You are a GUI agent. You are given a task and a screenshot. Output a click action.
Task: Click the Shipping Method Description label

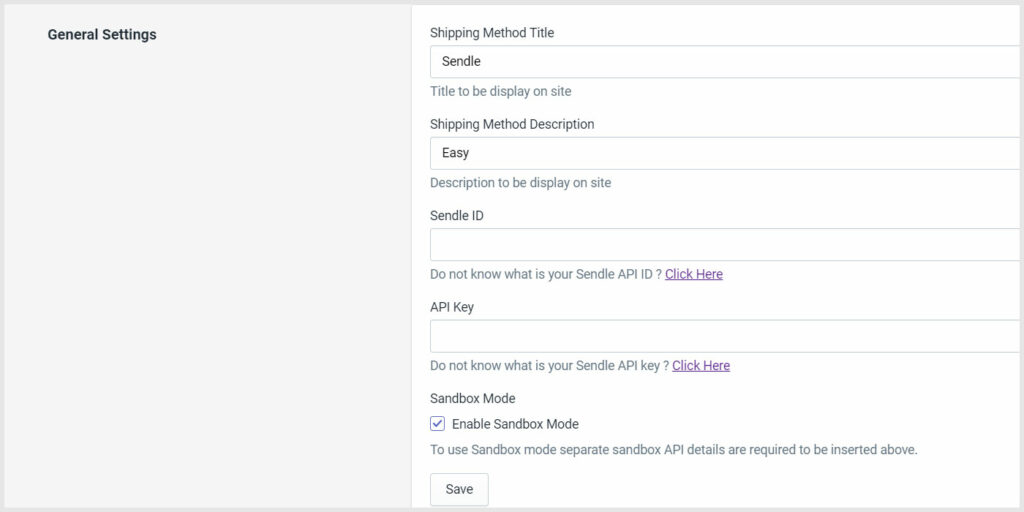(512, 124)
